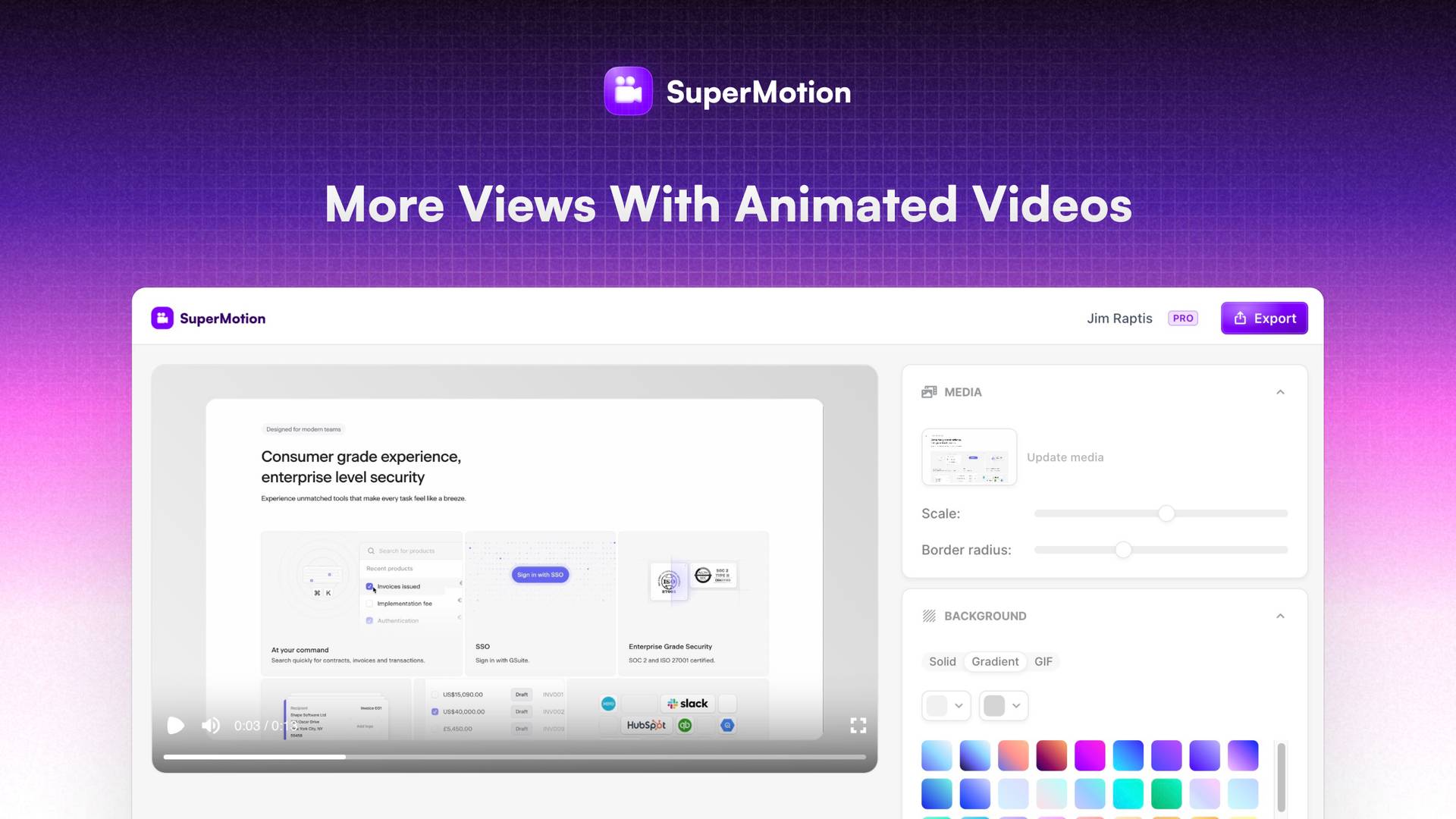The image size is (1456, 819).
Task: Click the share arrow icon on the Export button
Action: coord(1241,318)
